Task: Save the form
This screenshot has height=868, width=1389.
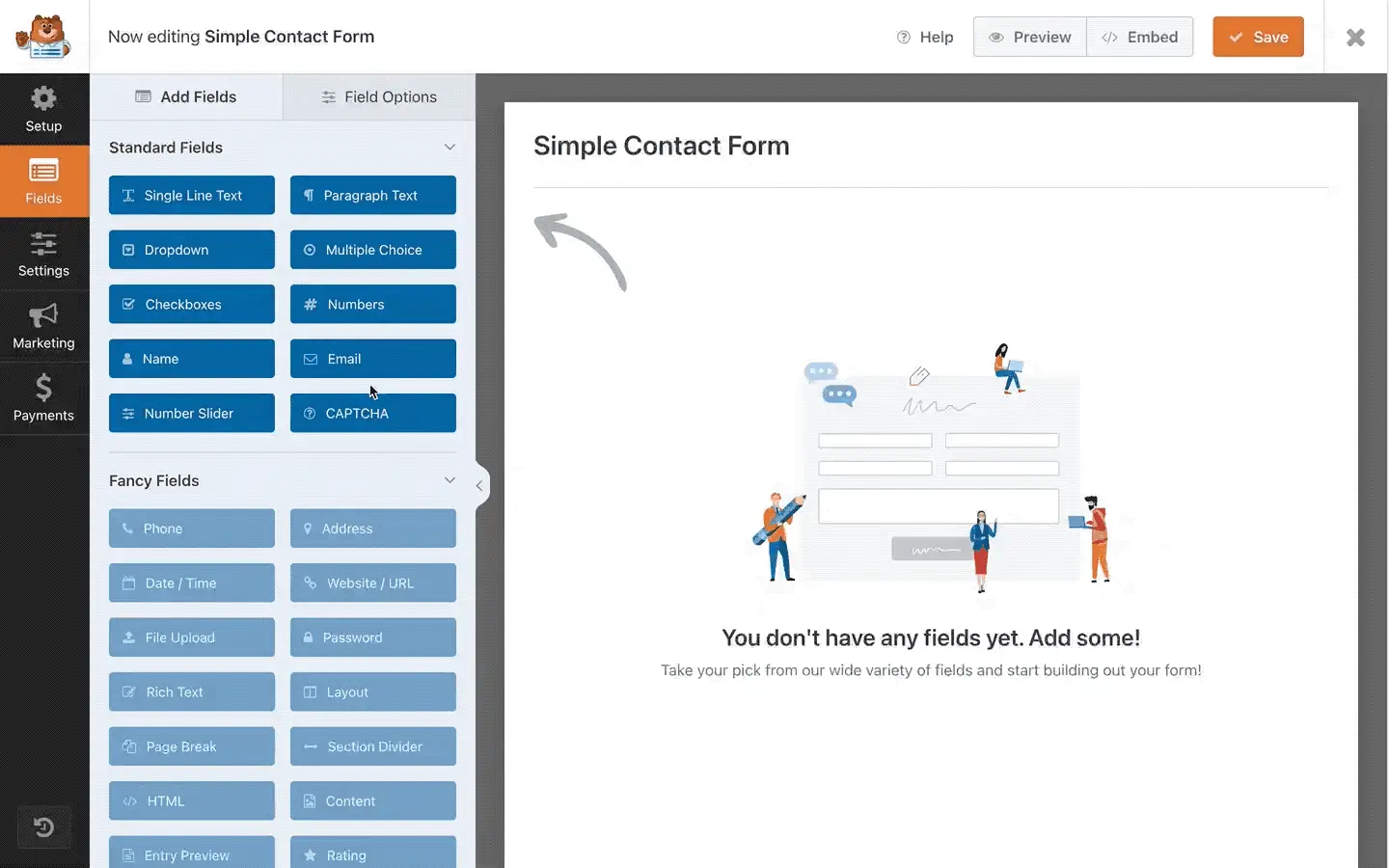Action: point(1258,37)
